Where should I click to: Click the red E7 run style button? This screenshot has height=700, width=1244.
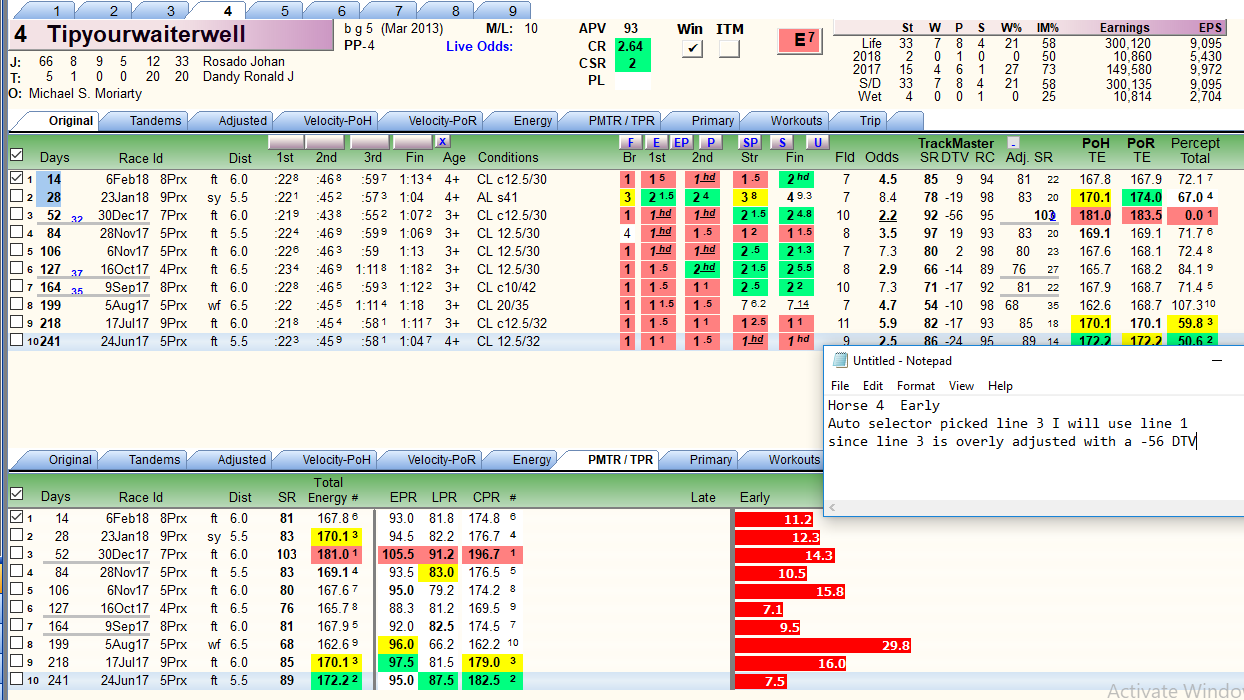(x=800, y=40)
